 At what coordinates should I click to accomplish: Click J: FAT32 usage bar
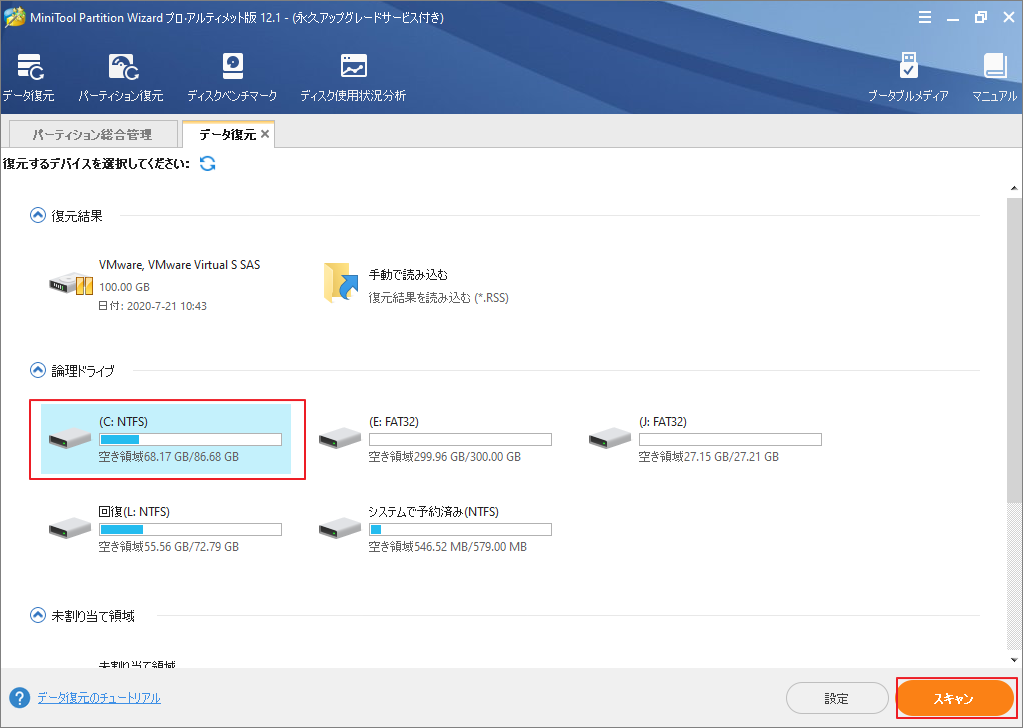[x=730, y=440]
